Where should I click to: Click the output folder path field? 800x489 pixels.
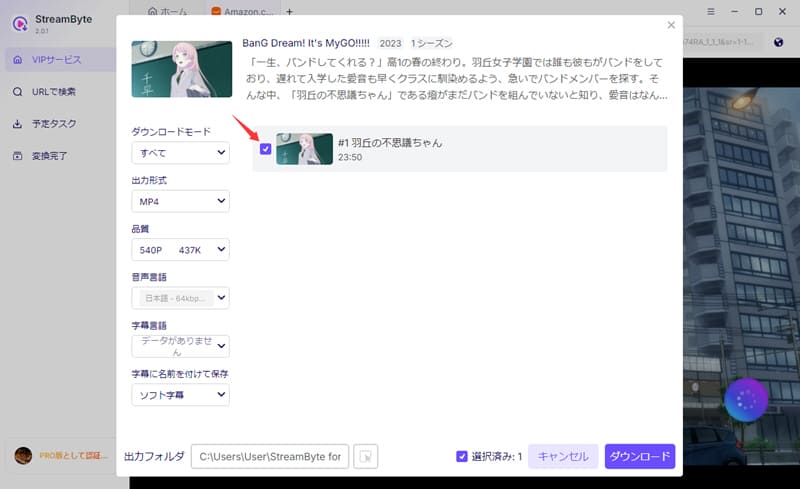pos(270,456)
